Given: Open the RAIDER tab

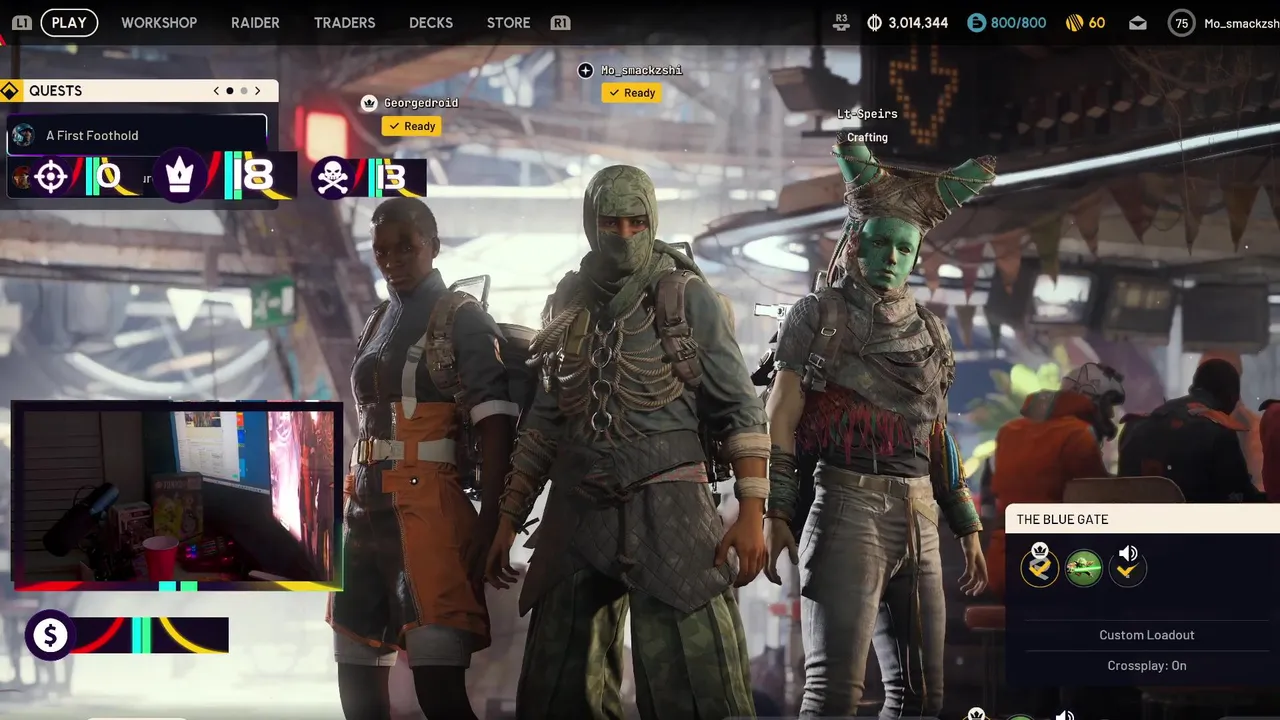Looking at the screenshot, I should [255, 22].
